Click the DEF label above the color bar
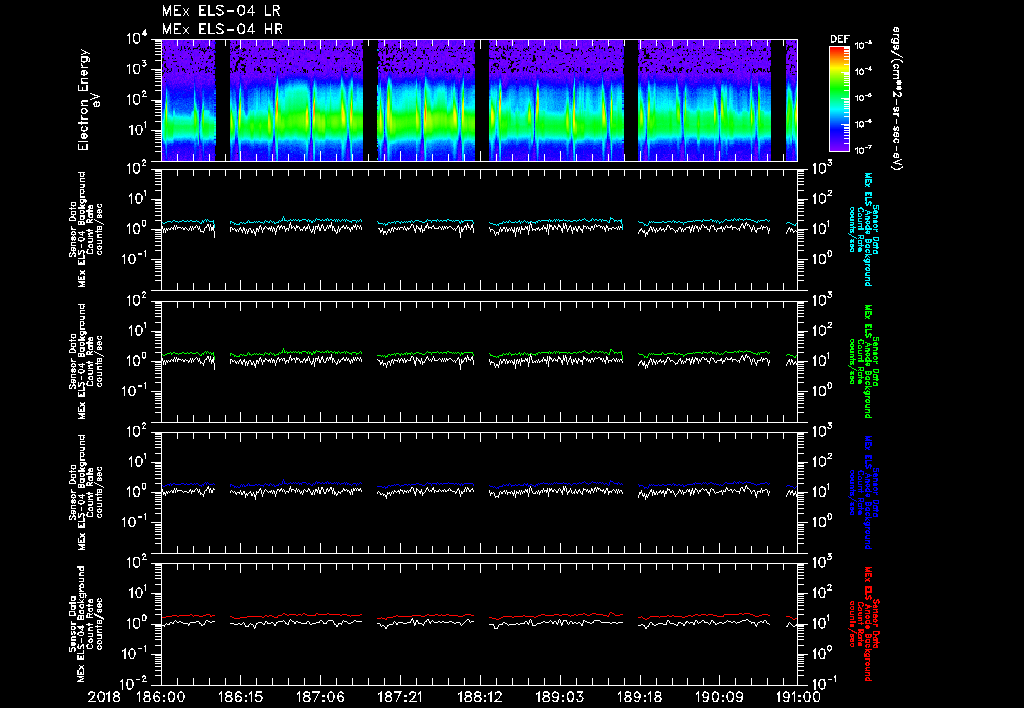 click(840, 39)
